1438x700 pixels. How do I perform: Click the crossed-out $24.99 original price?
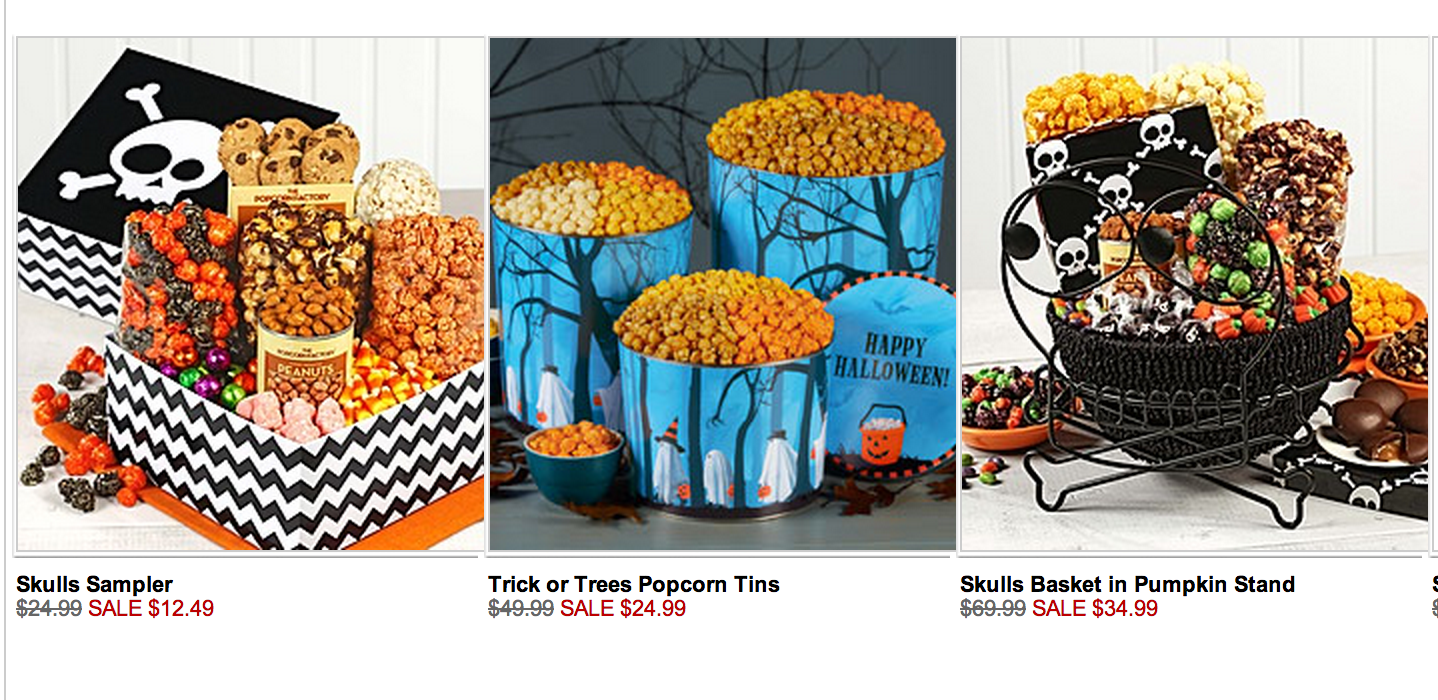coord(49,608)
